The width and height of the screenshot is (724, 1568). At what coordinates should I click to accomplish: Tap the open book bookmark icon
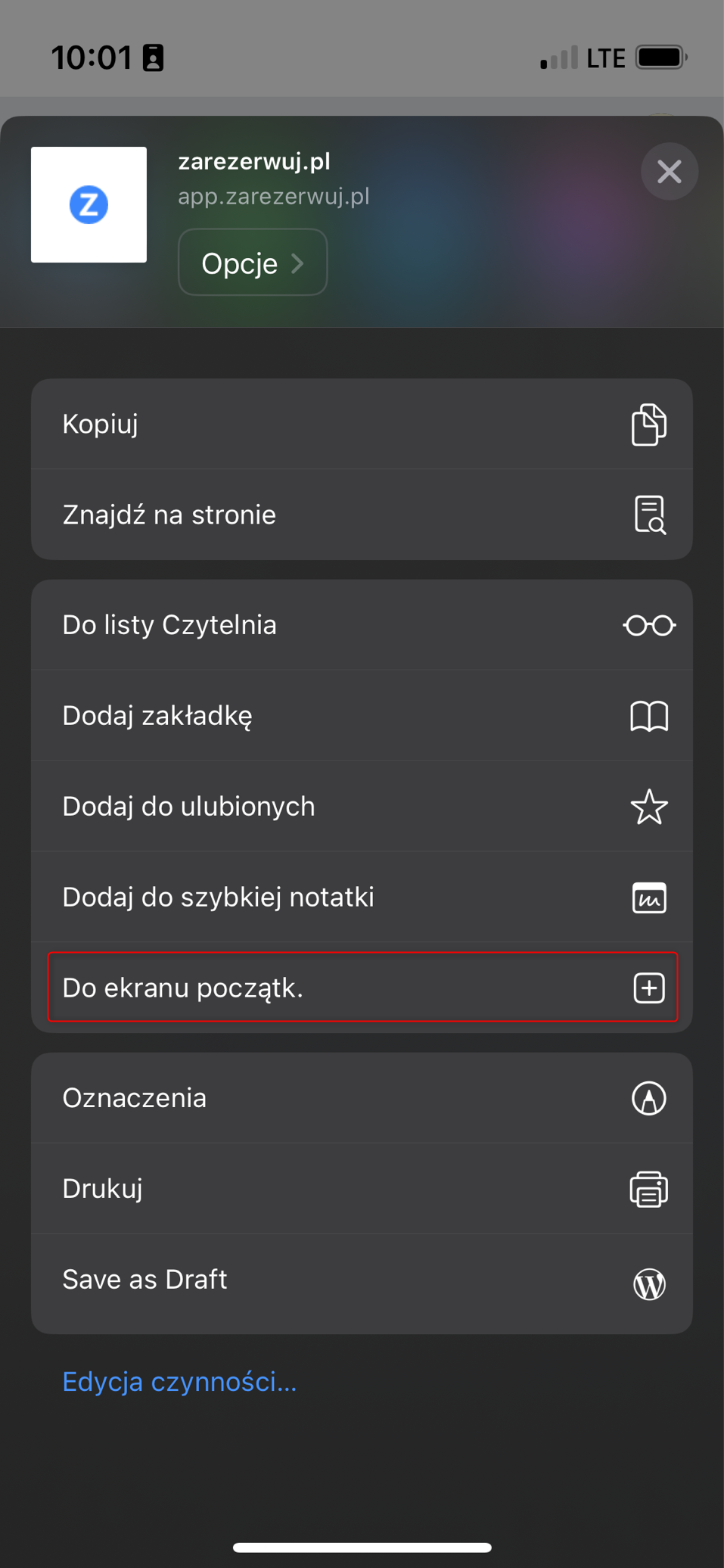point(649,716)
